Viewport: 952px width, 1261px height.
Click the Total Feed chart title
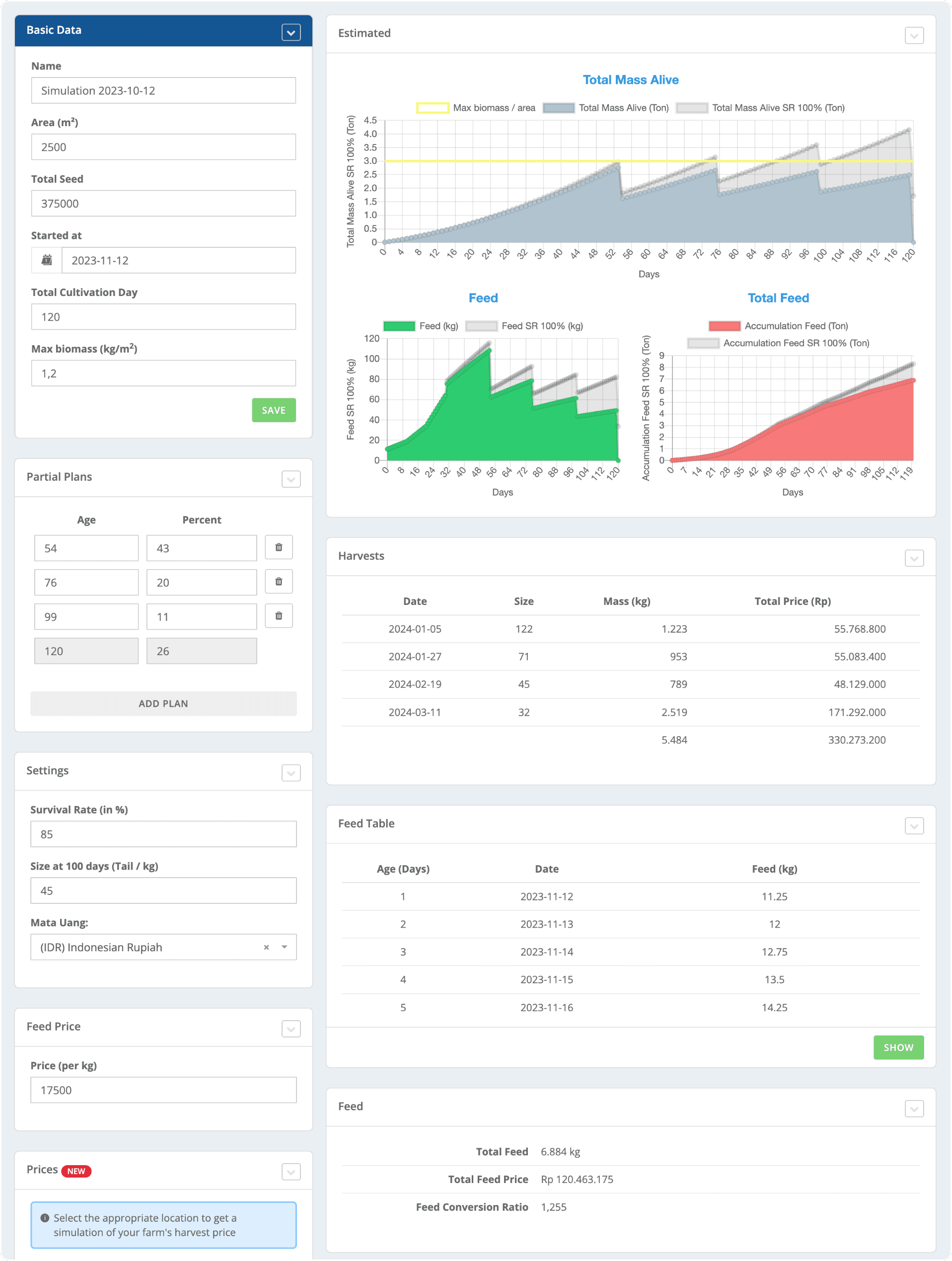coord(778,297)
